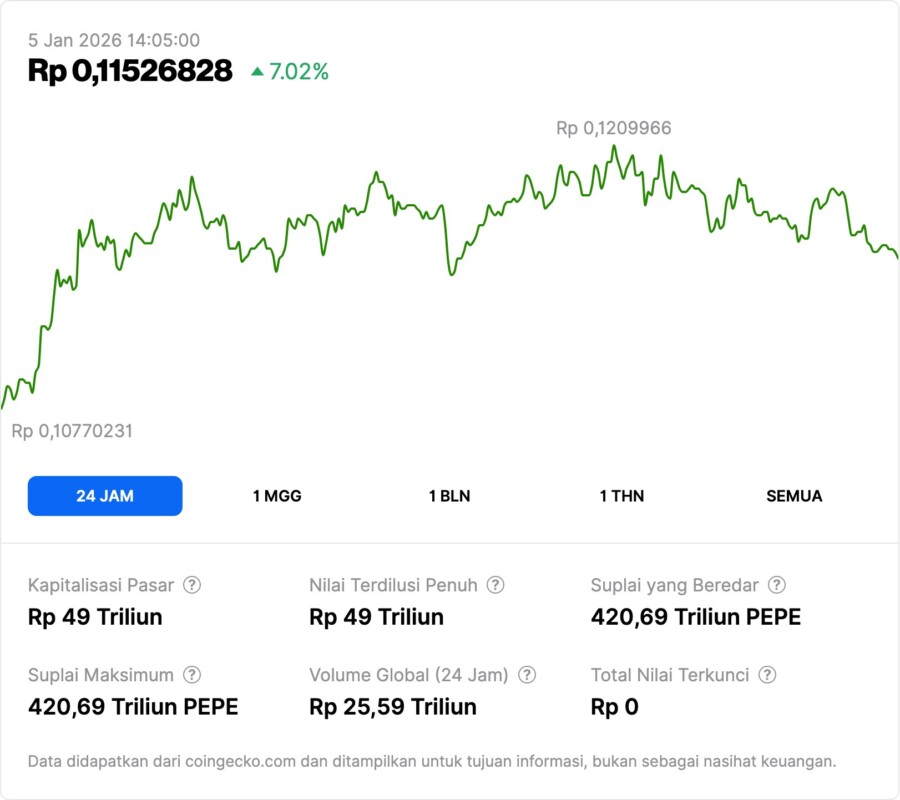900x800 pixels.
Task: Click the 5 Jan 2026 timestamp
Action: click(x=114, y=41)
